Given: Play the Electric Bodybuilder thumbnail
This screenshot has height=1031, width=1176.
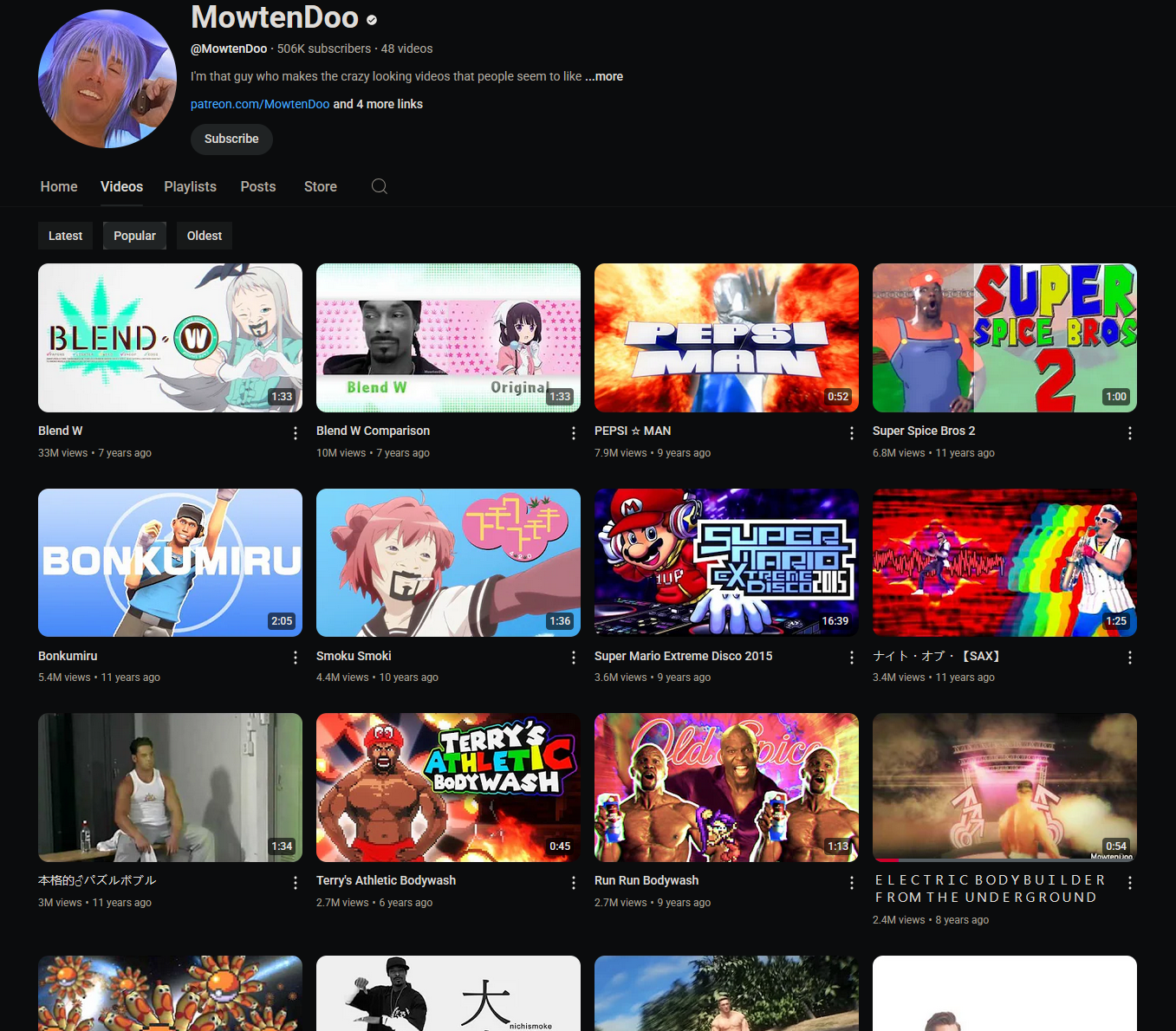Looking at the screenshot, I should [1004, 788].
